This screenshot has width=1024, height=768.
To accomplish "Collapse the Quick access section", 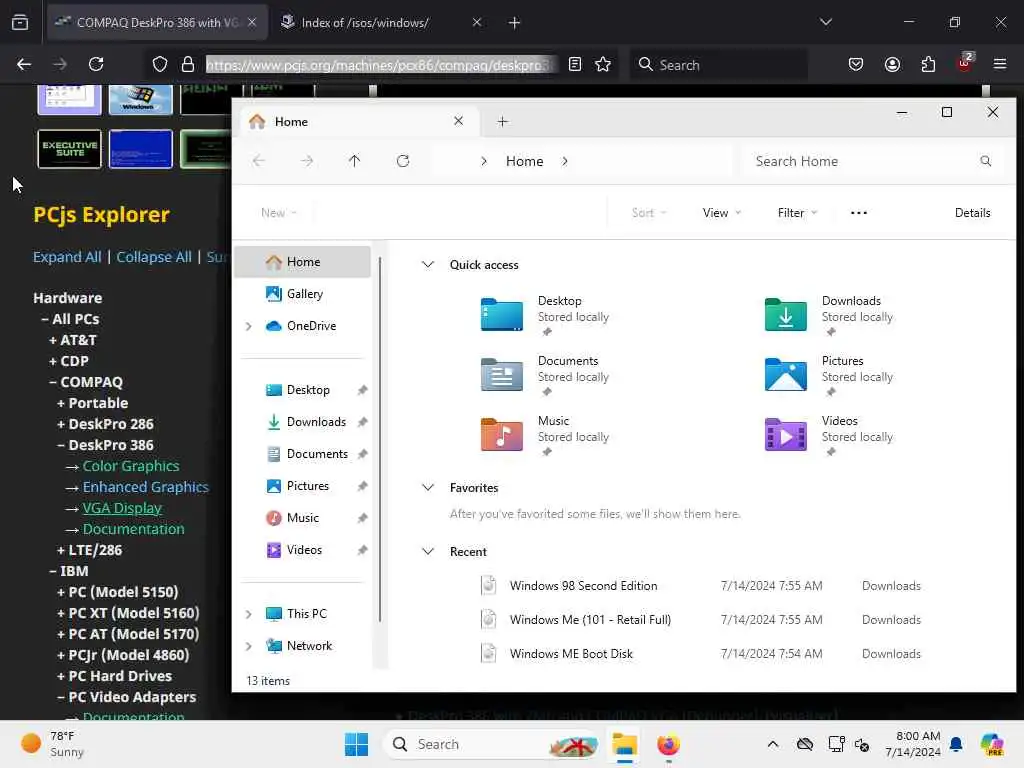I will point(427,264).
